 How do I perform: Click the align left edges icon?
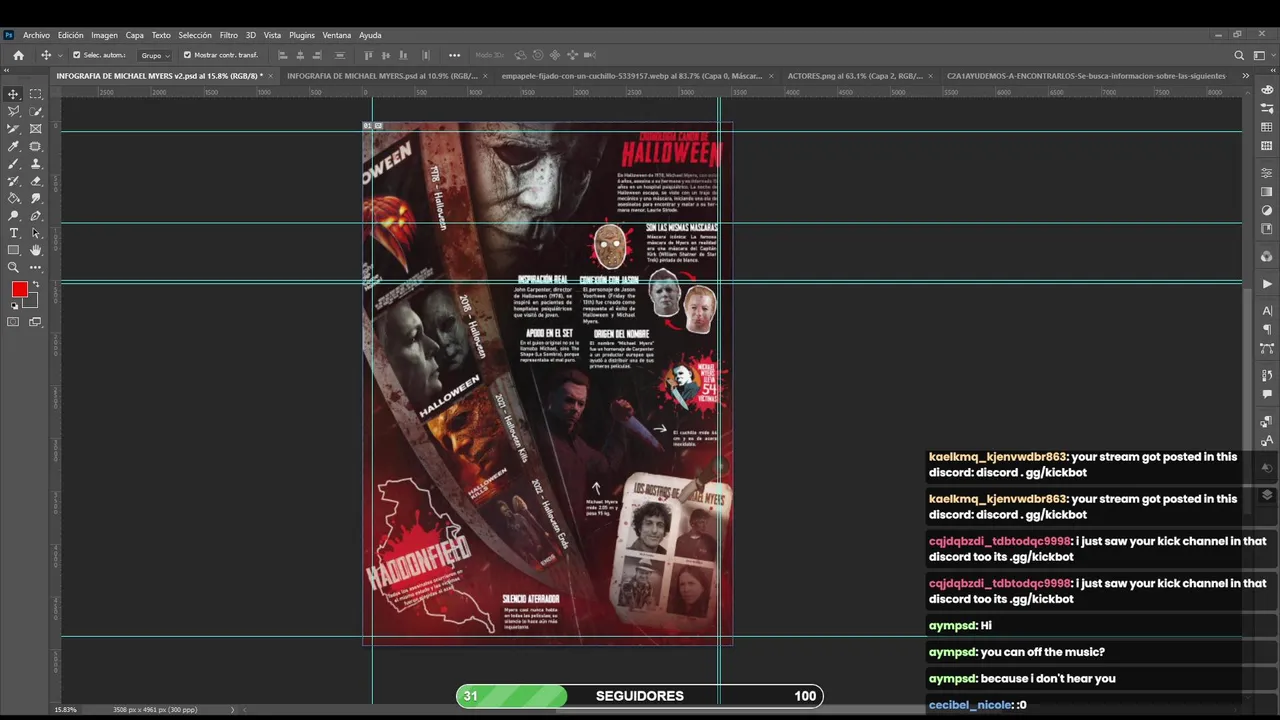283,55
